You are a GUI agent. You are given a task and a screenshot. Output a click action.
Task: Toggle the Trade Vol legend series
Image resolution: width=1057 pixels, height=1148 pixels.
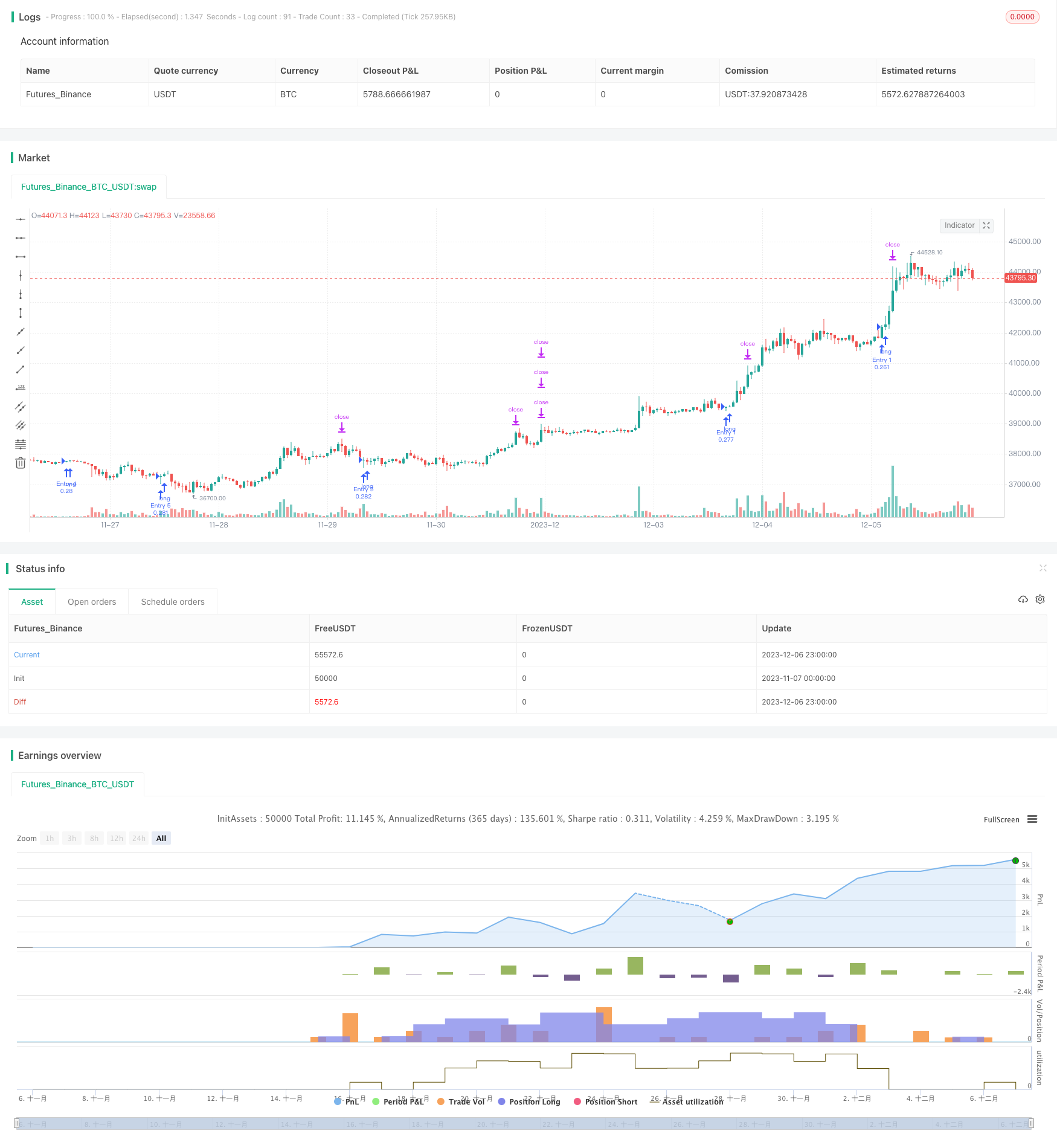461,1101
